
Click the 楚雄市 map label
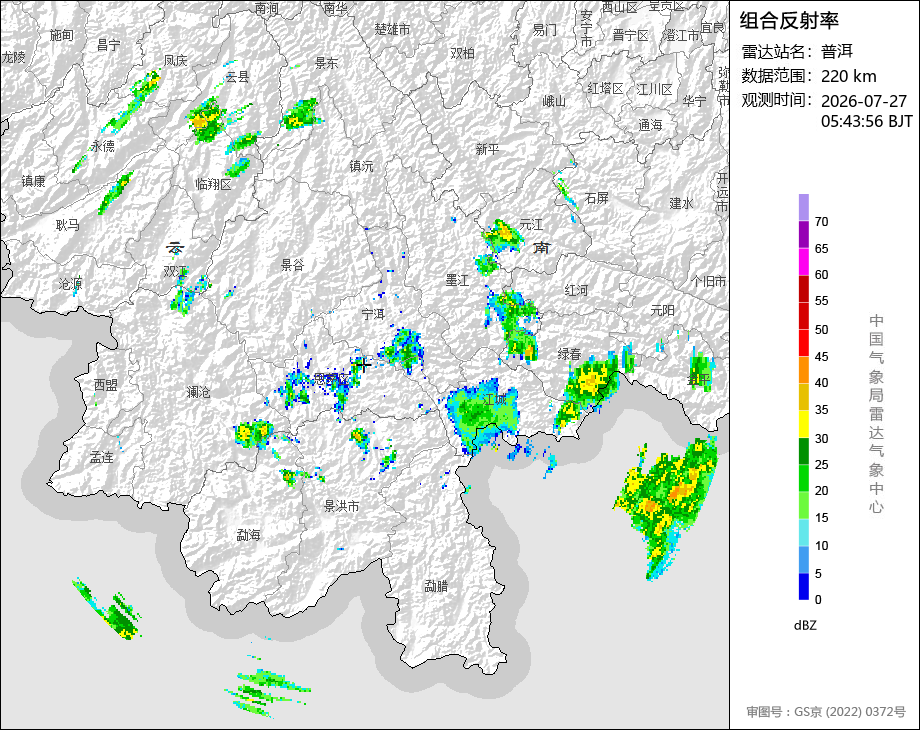393,29
